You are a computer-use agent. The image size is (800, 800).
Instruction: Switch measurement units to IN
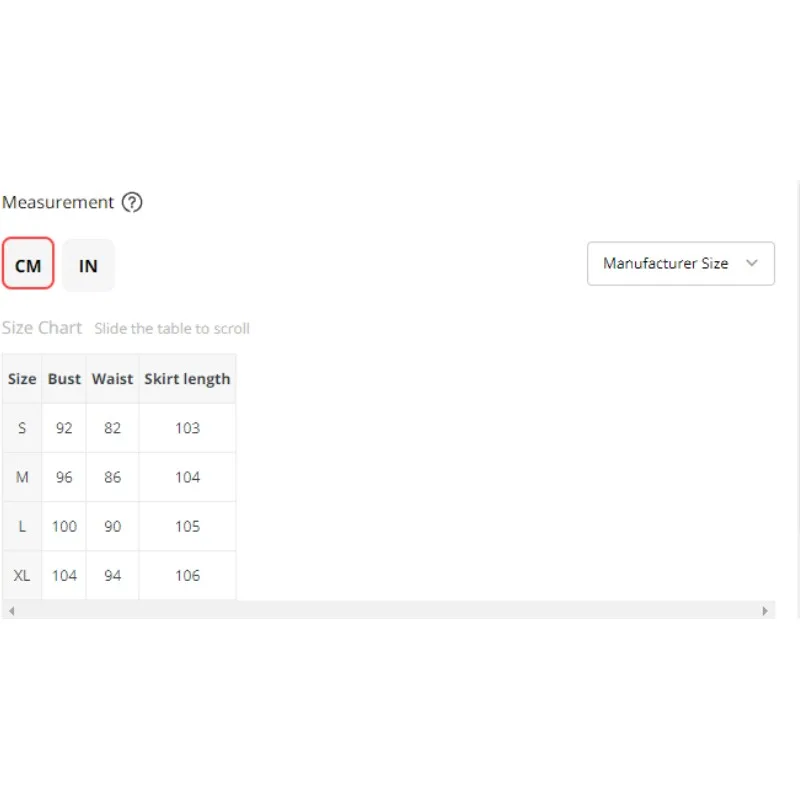[88, 265]
